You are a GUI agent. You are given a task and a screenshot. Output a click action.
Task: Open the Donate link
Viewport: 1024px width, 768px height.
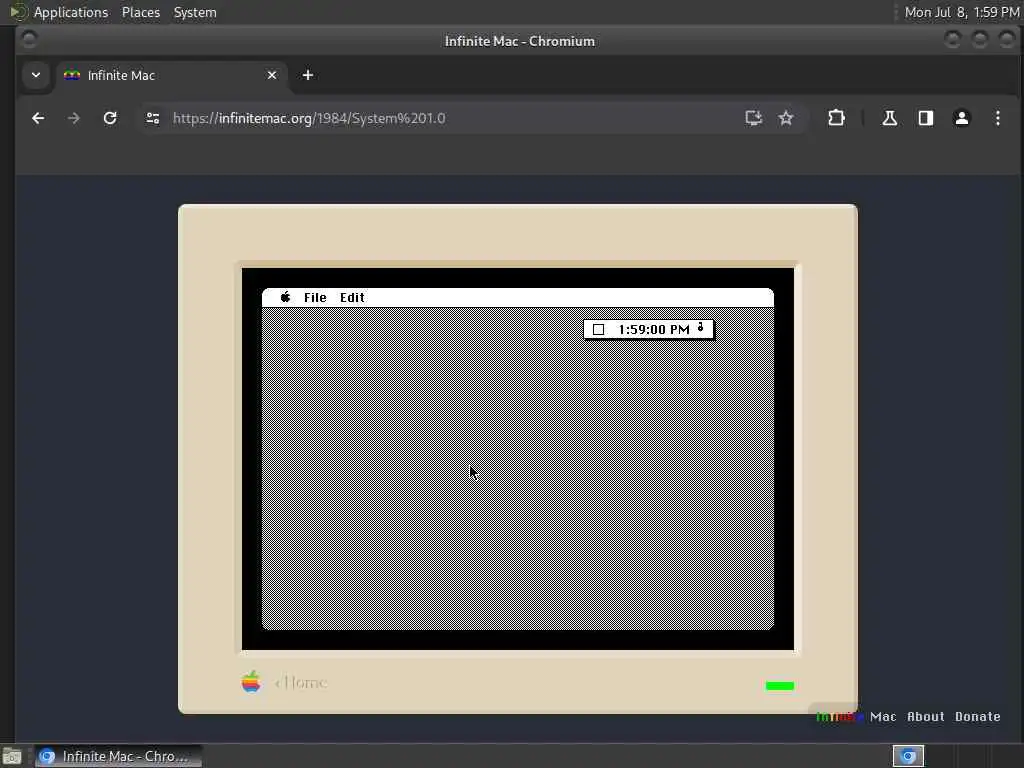[x=978, y=716]
